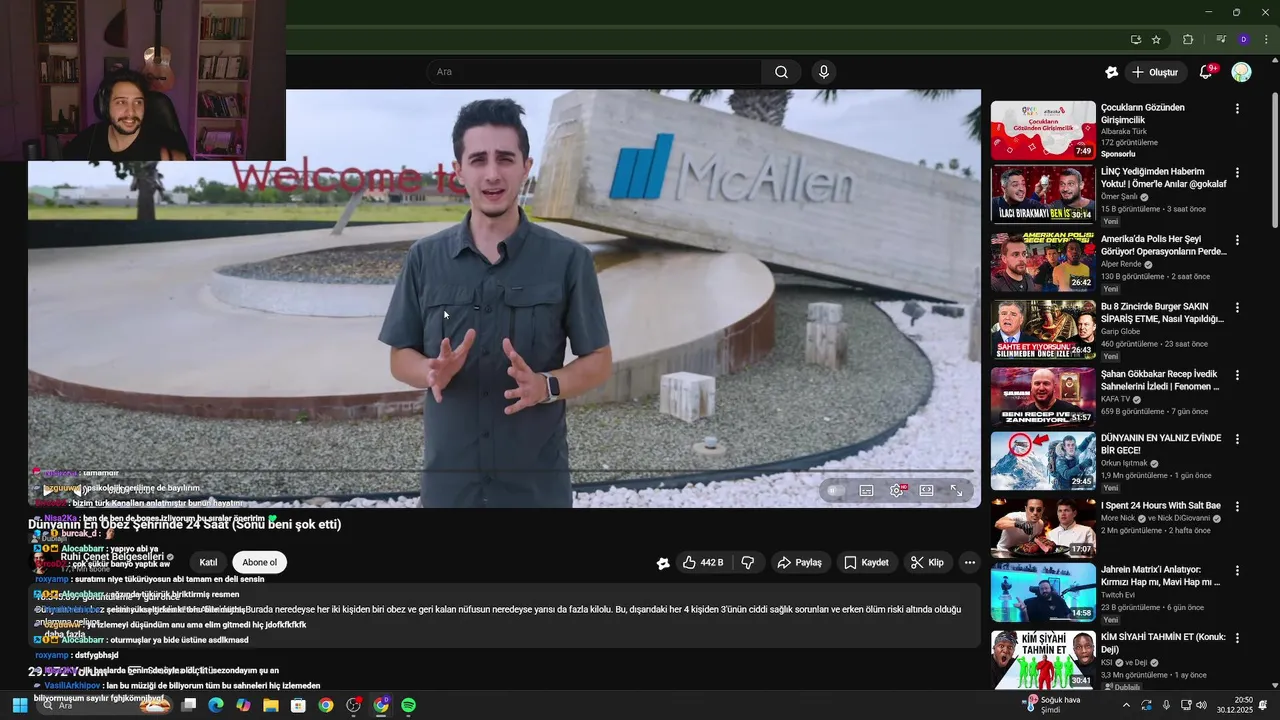This screenshot has height=720, width=1280.
Task: Click the YouTube Ara search field
Action: tap(595, 72)
